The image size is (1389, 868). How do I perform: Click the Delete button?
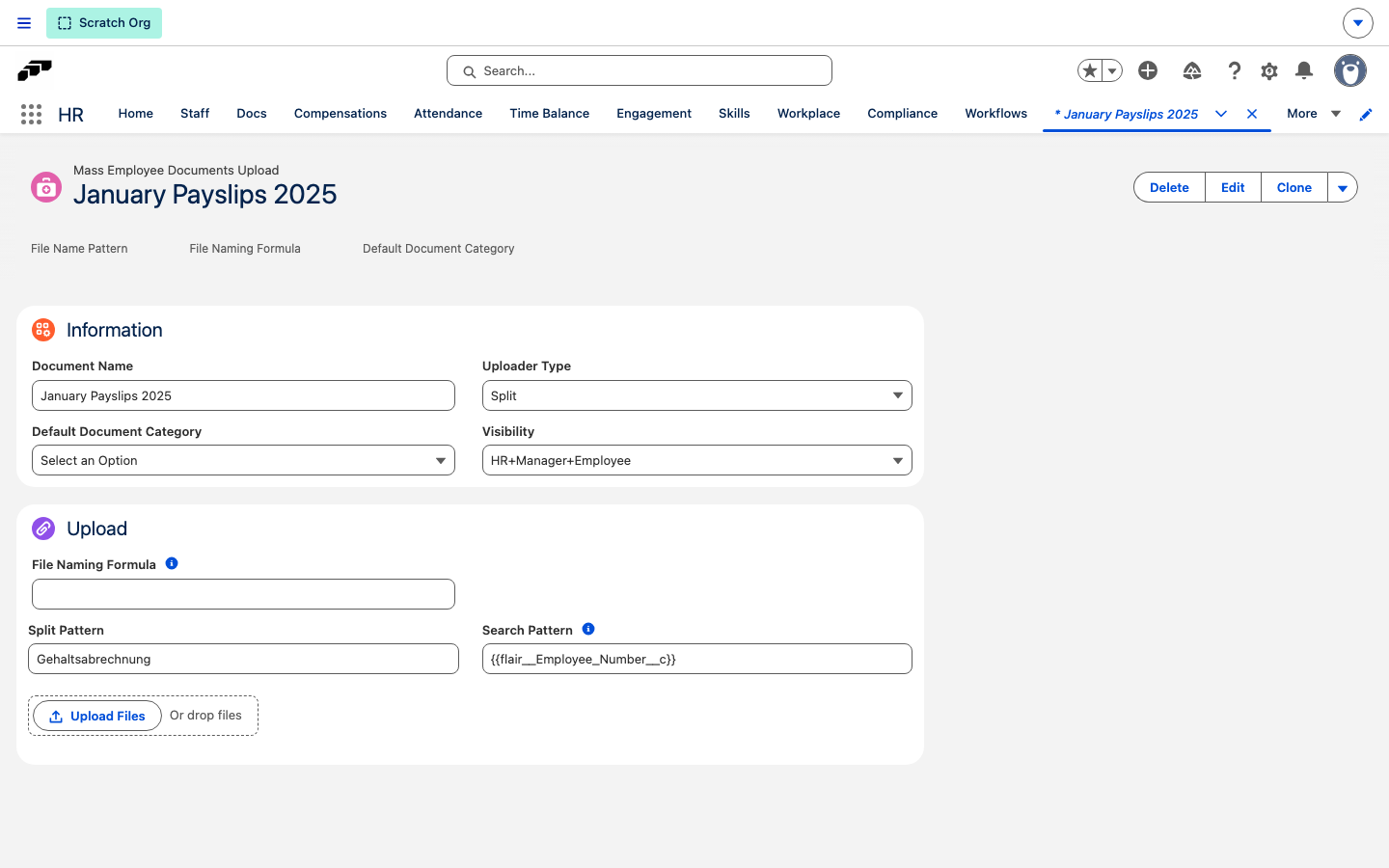coord(1169,187)
